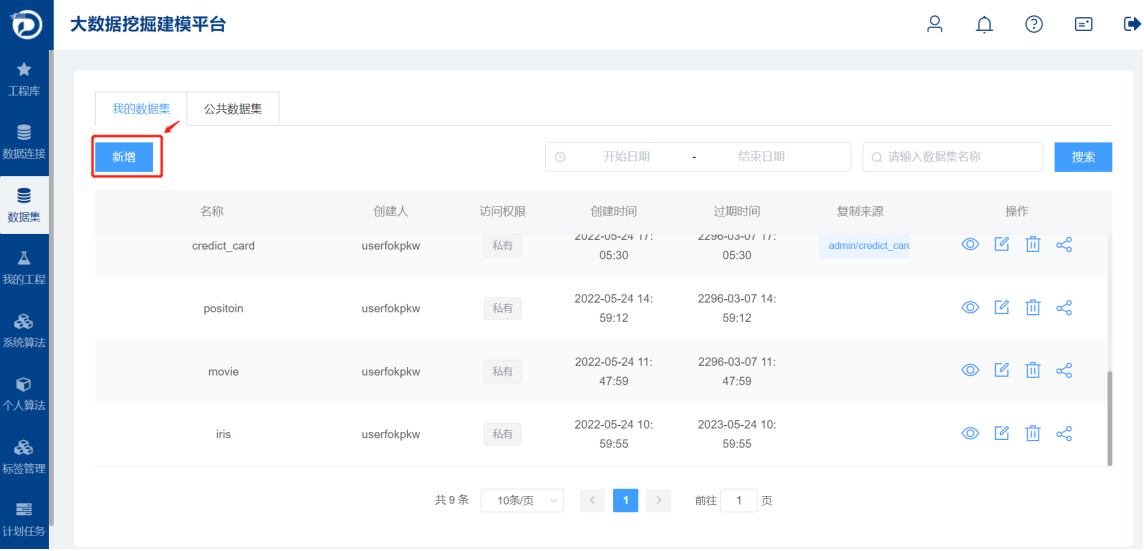Open the 结束日期 end date picker
1144x551 pixels.
(761, 157)
